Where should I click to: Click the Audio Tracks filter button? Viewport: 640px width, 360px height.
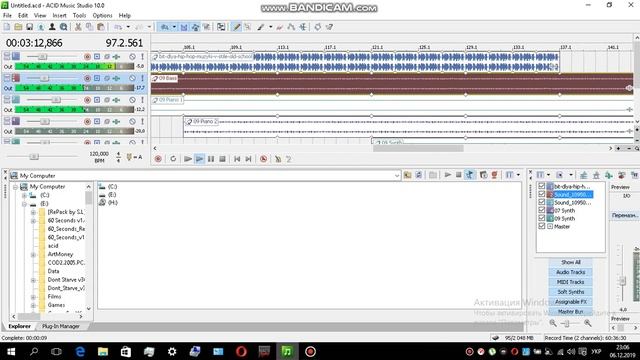click(571, 272)
